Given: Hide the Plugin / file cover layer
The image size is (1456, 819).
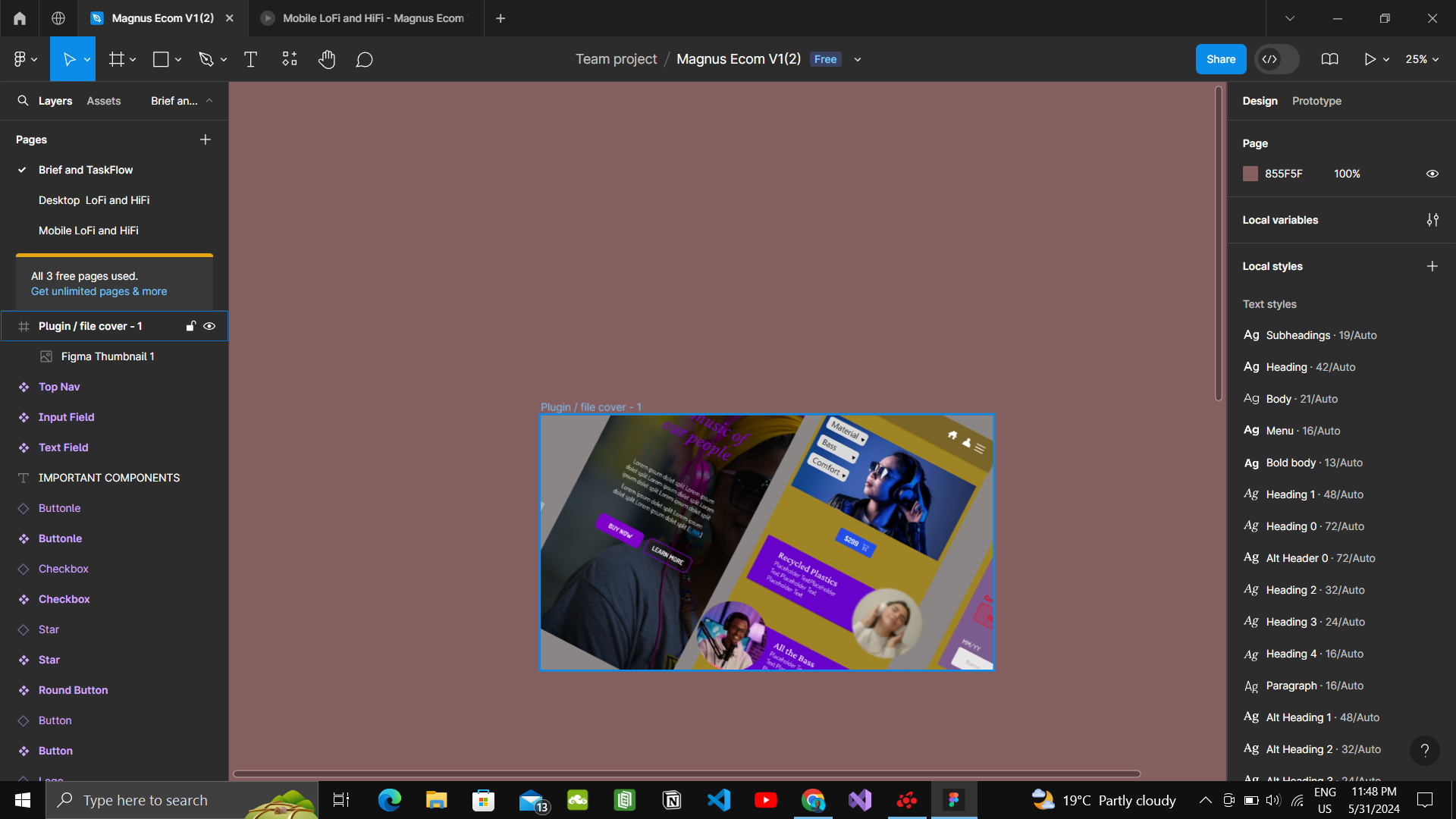Looking at the screenshot, I should point(209,326).
